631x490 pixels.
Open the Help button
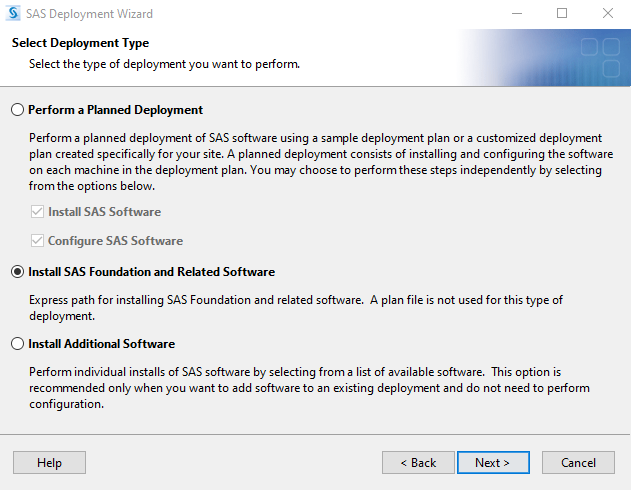tap(49, 462)
